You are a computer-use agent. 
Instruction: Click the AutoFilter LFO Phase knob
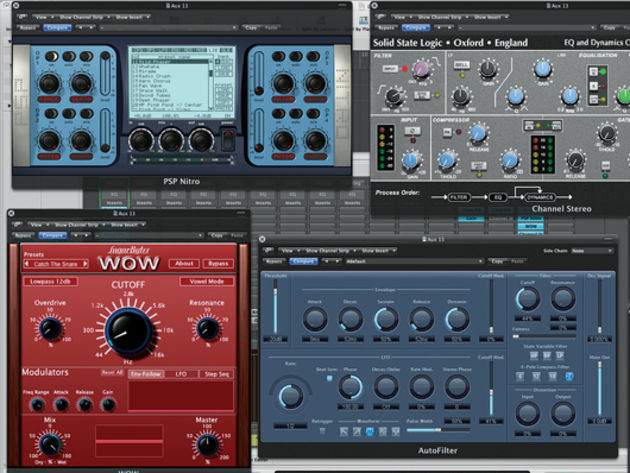point(350,387)
